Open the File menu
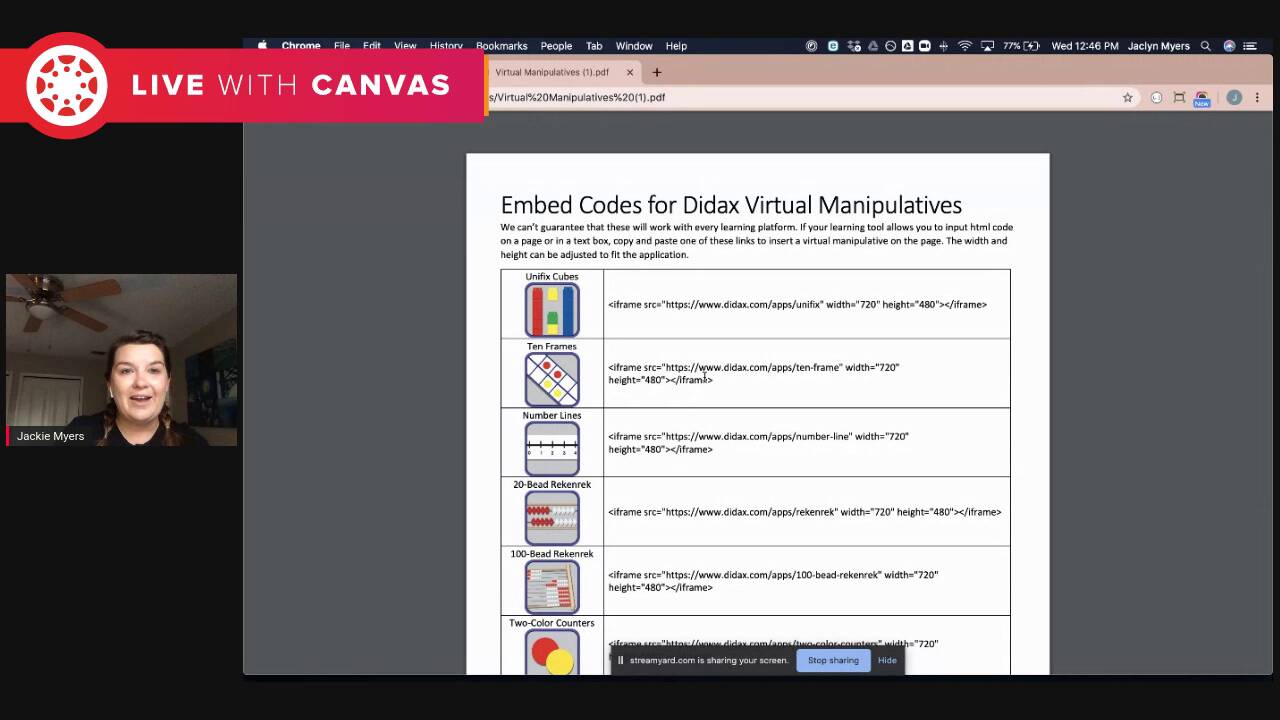Image resolution: width=1280 pixels, height=720 pixels. coord(342,46)
